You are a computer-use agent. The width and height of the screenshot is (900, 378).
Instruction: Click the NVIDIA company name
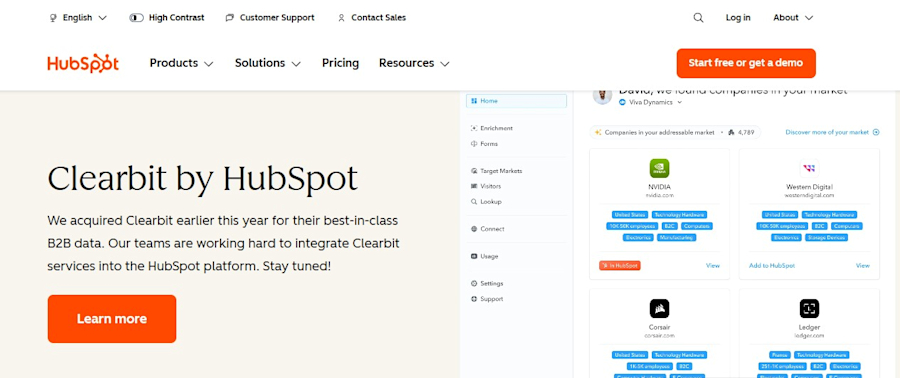659,187
